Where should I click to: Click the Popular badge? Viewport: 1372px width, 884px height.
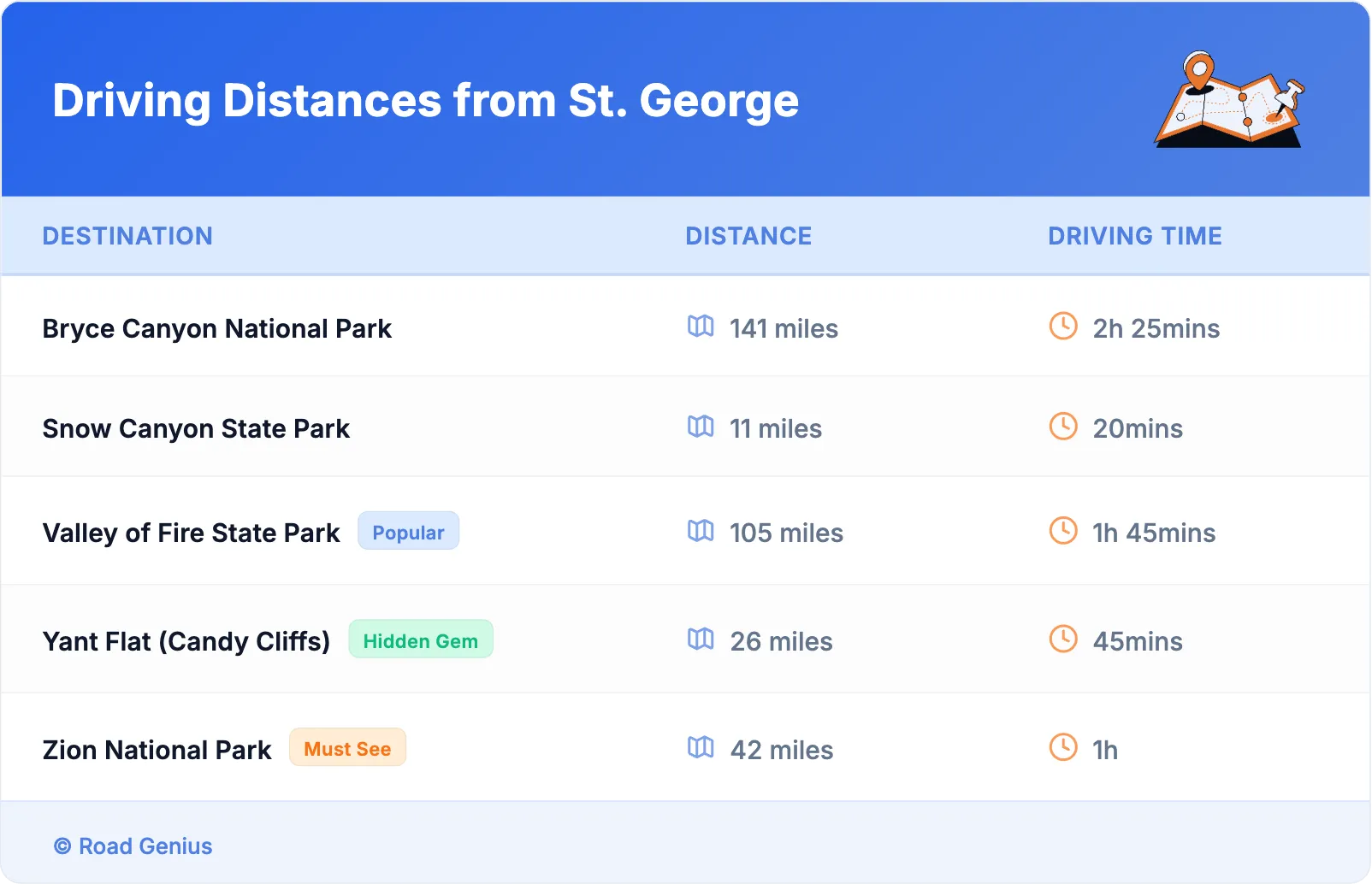[408, 531]
